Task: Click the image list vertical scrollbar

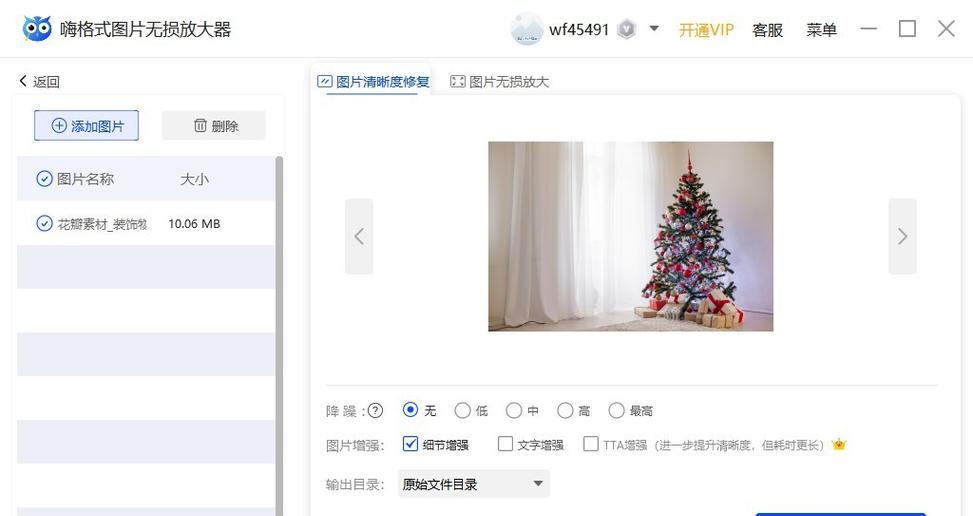Action: 279,335
